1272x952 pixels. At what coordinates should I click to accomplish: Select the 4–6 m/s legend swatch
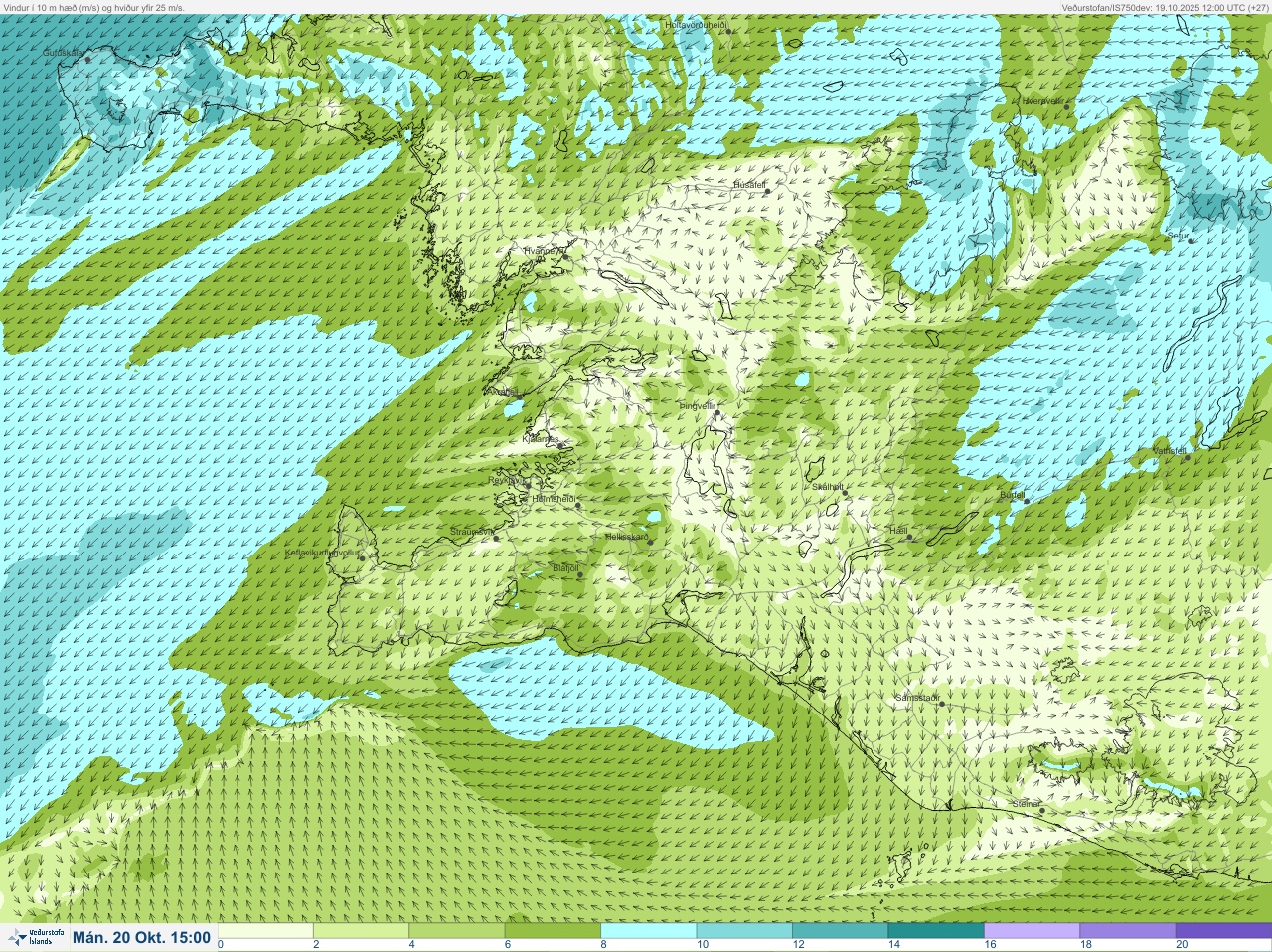point(458,931)
